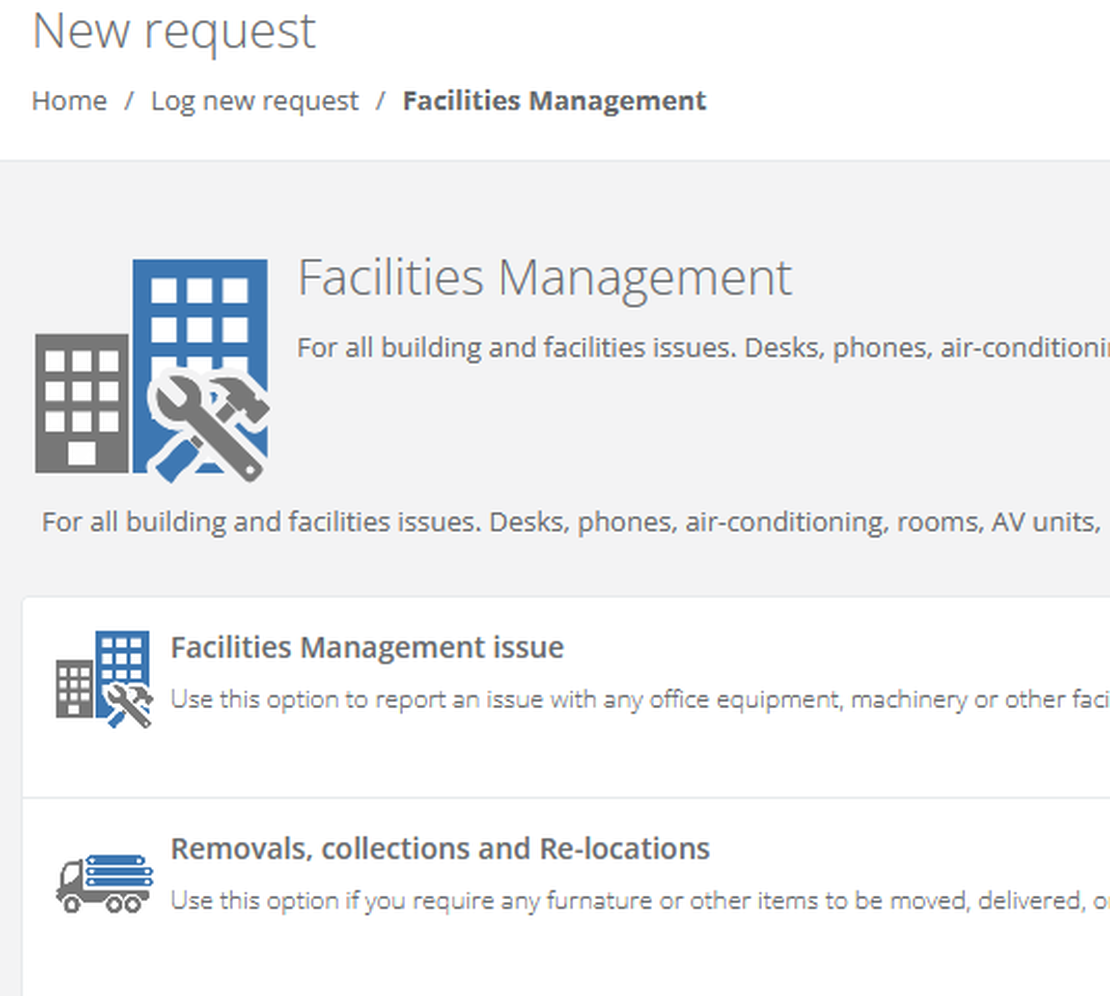
Task: Click the crossed wrench and hammer in the large icon
Action: tap(209, 427)
